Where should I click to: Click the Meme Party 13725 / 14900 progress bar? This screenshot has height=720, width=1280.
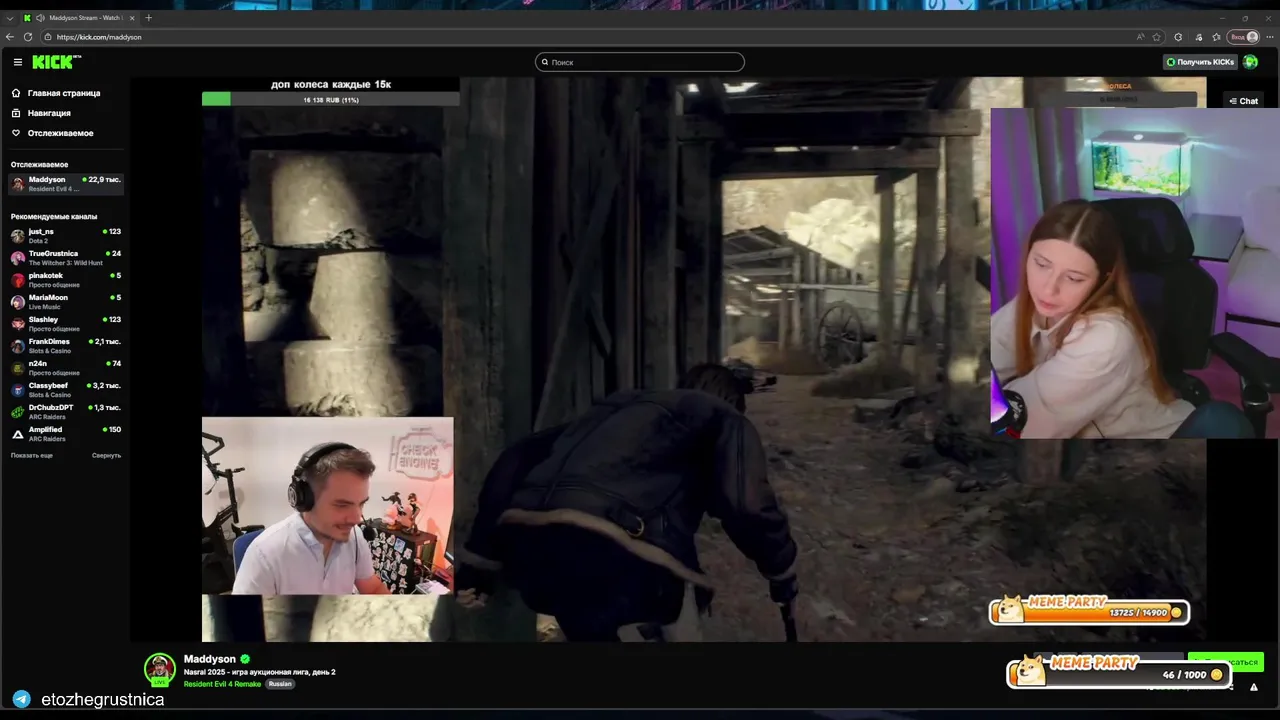tap(1089, 610)
